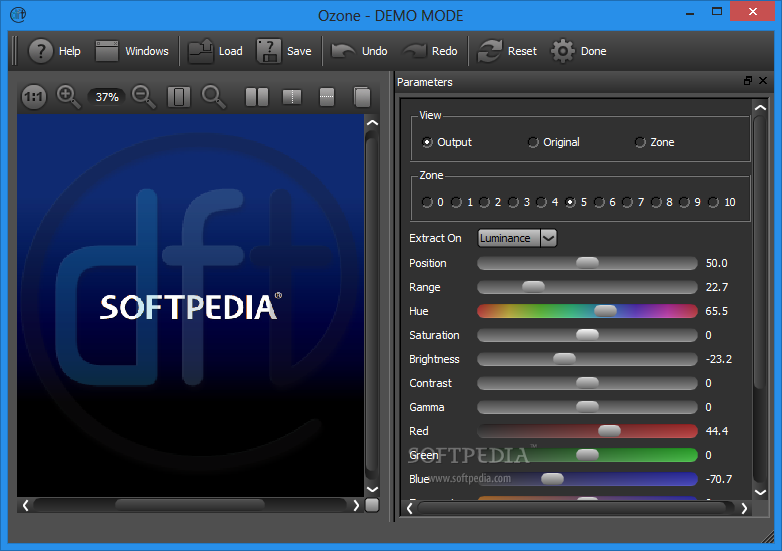Image resolution: width=782 pixels, height=551 pixels.
Task: Load a setup file
Action: click(215, 51)
